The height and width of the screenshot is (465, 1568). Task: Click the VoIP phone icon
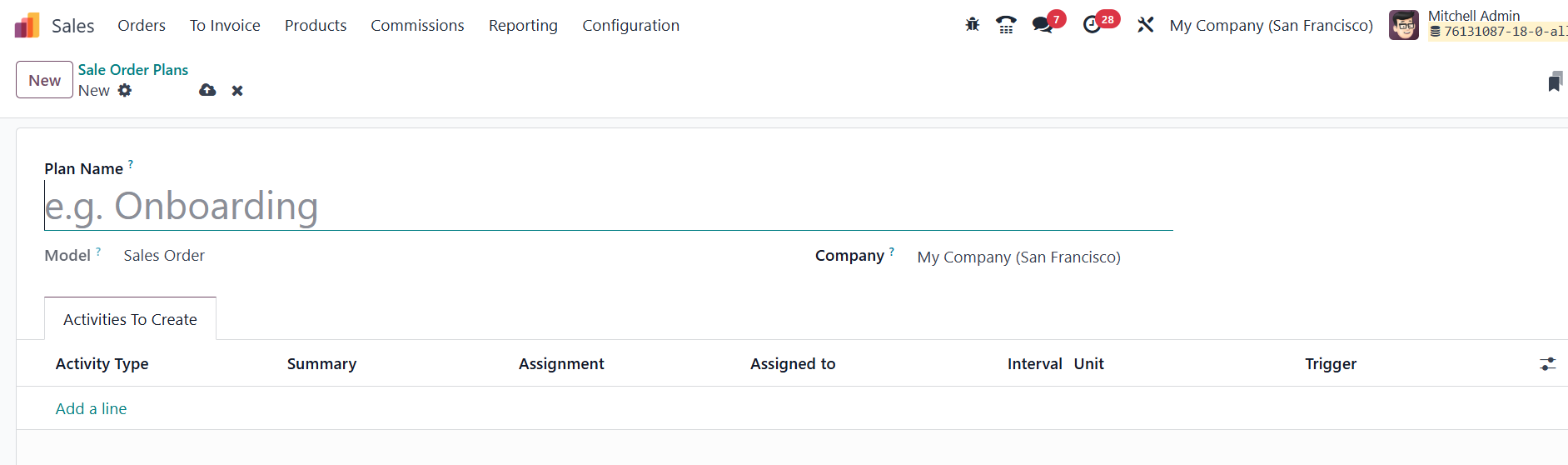1006,25
